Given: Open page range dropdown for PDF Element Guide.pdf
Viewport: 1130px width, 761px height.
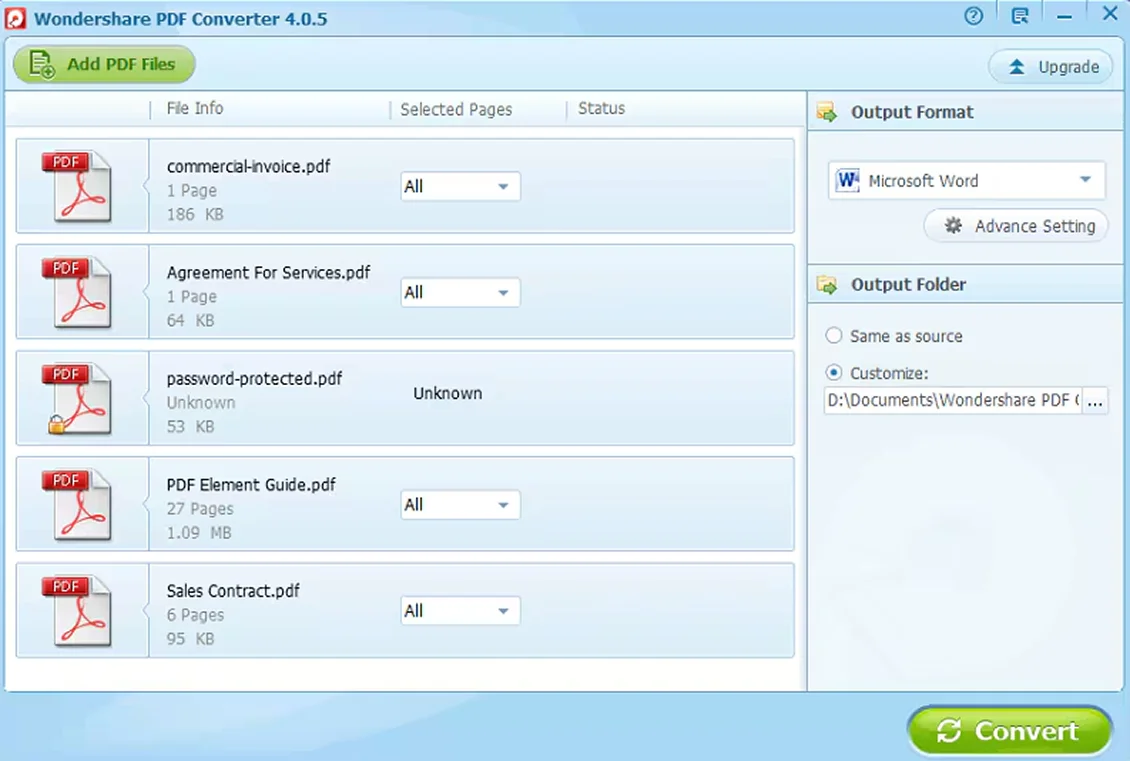Looking at the screenshot, I should [460, 505].
